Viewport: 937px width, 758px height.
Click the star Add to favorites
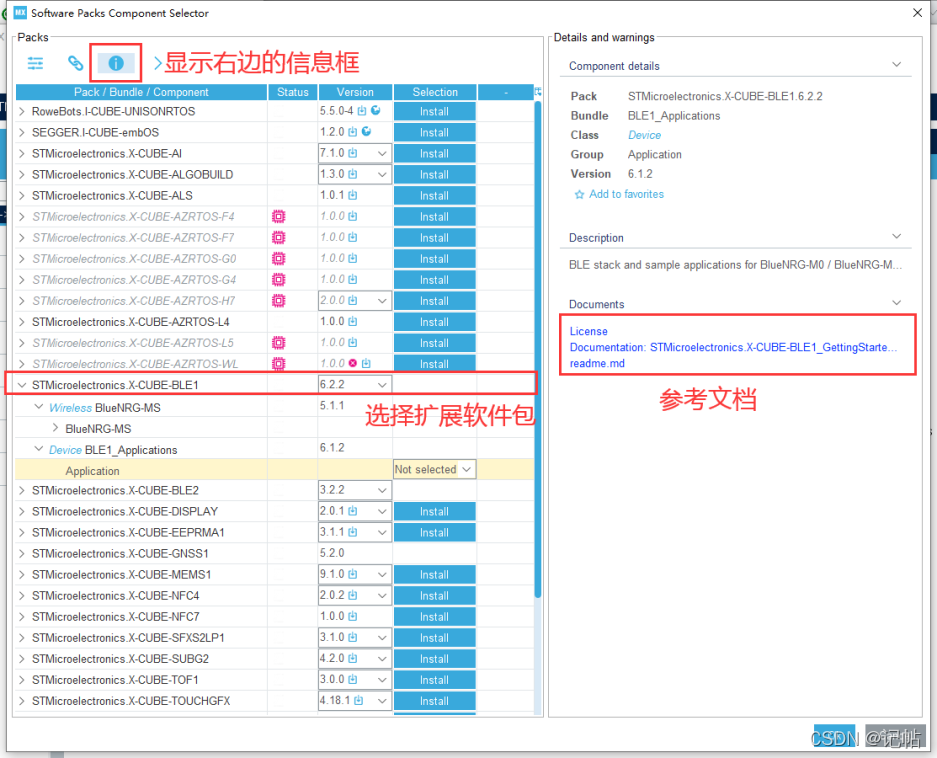[x=579, y=195]
